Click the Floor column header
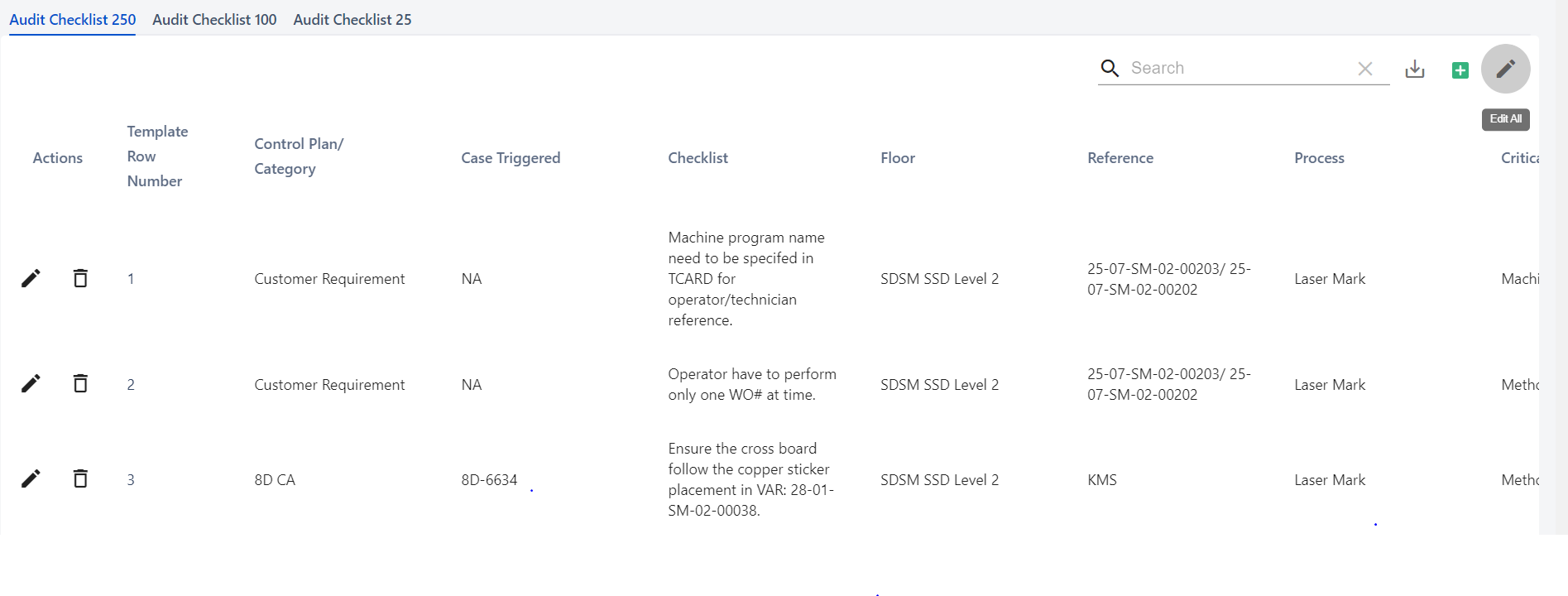Viewport: 1568px width, 596px height. pyautogui.click(x=897, y=157)
